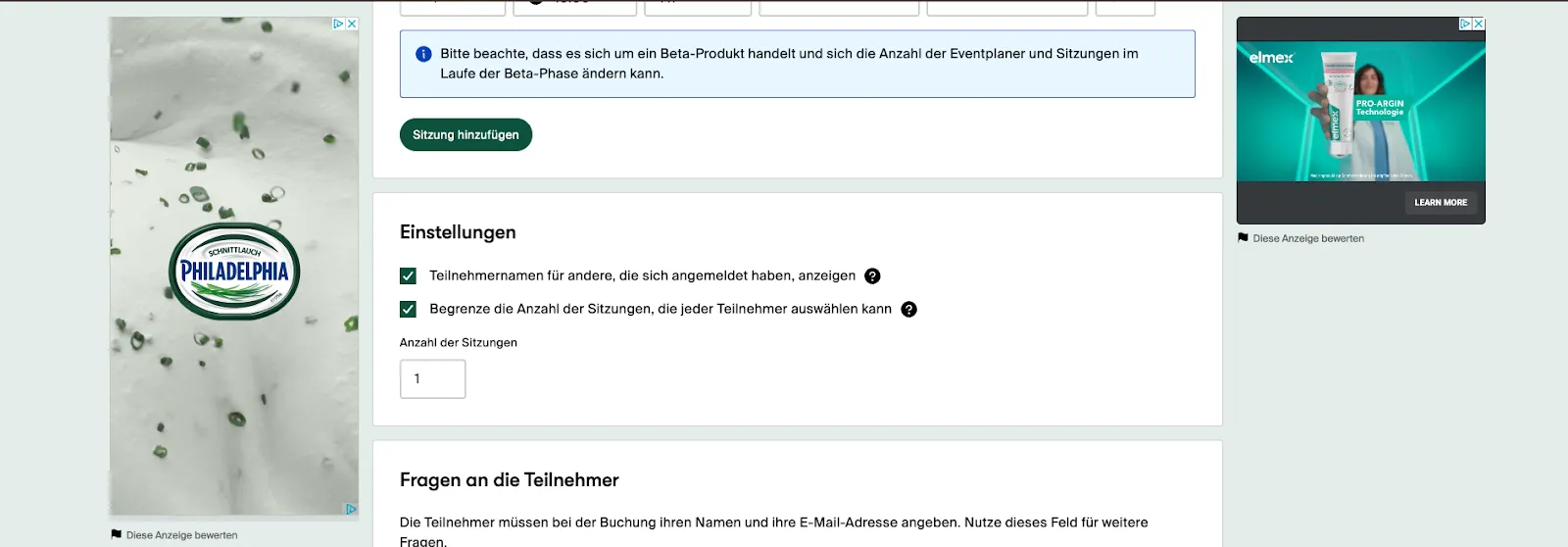Click flag icon below the Philadelphia ad
Image resolution: width=1568 pixels, height=547 pixels.
click(117, 534)
